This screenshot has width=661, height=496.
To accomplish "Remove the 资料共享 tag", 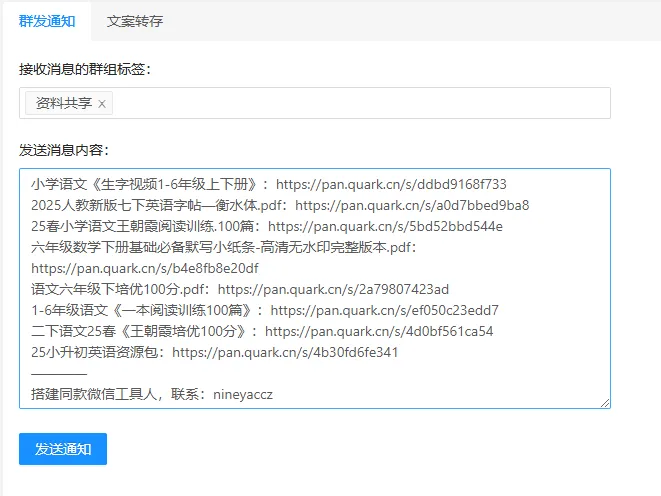I will tap(102, 104).
